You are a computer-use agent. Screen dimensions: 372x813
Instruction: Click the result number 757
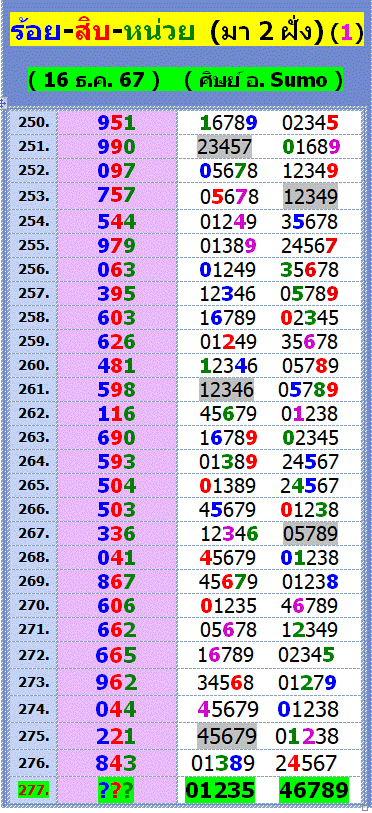click(117, 195)
